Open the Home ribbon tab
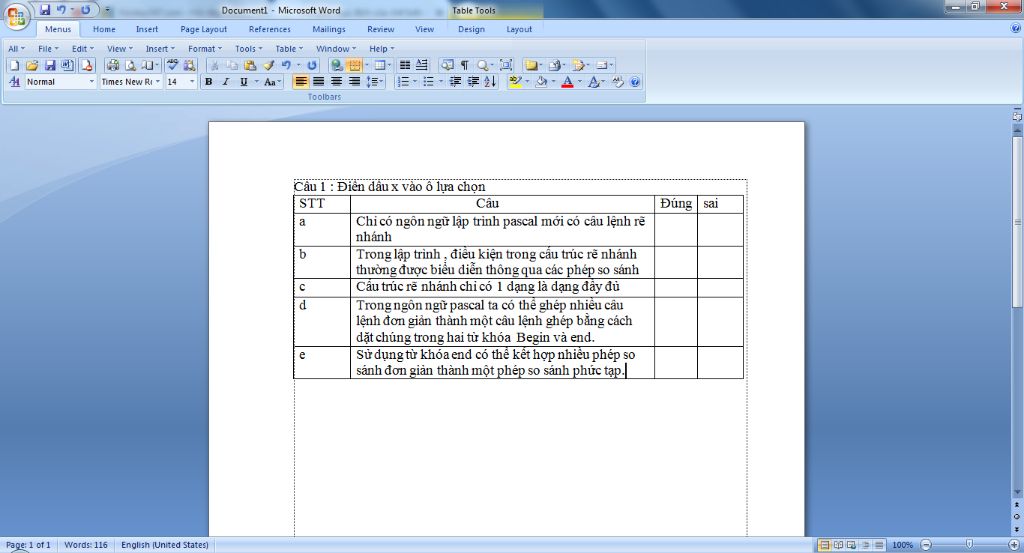The width and height of the screenshot is (1024, 553). pos(104,29)
